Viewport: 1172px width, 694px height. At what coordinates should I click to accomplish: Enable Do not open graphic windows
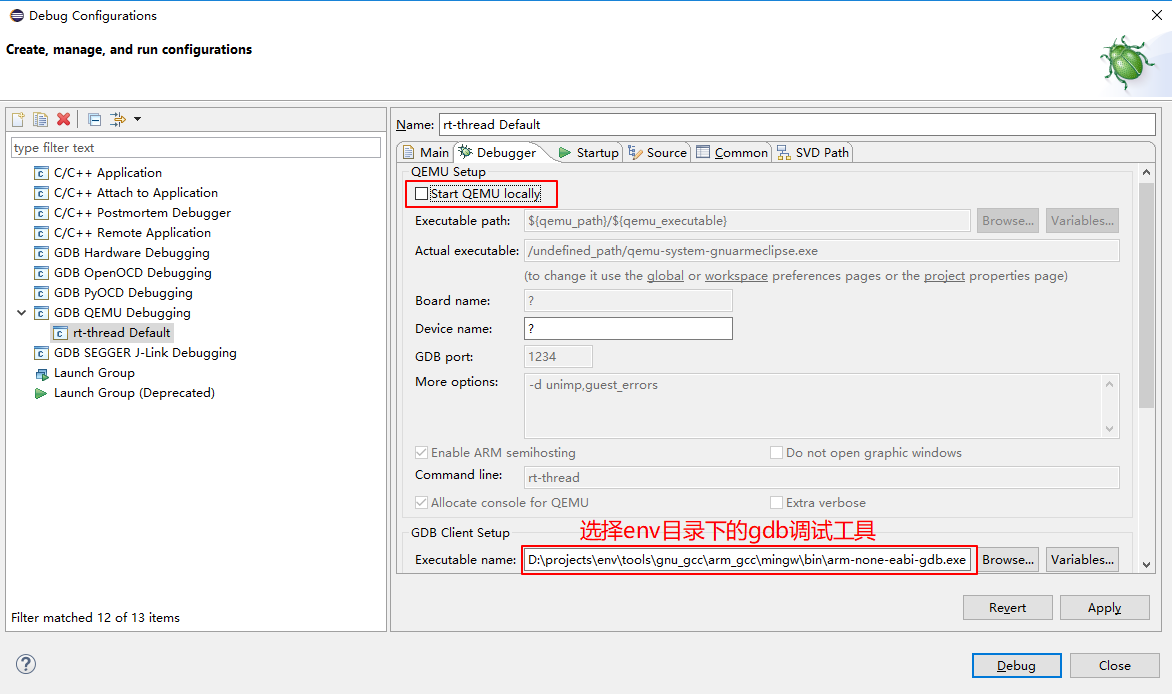(x=776, y=452)
